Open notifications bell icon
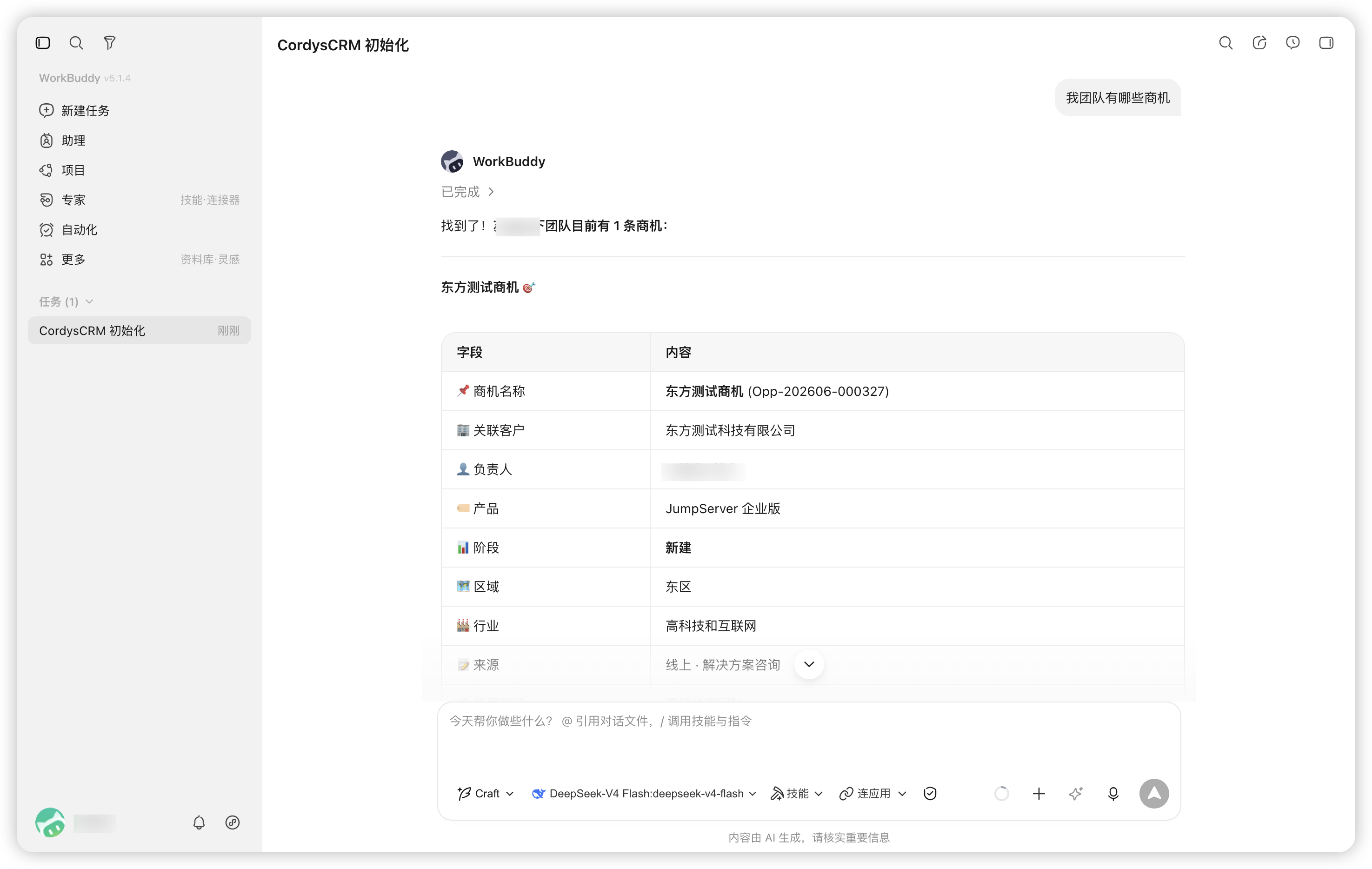This screenshot has width=1372, height=869. coord(199,822)
